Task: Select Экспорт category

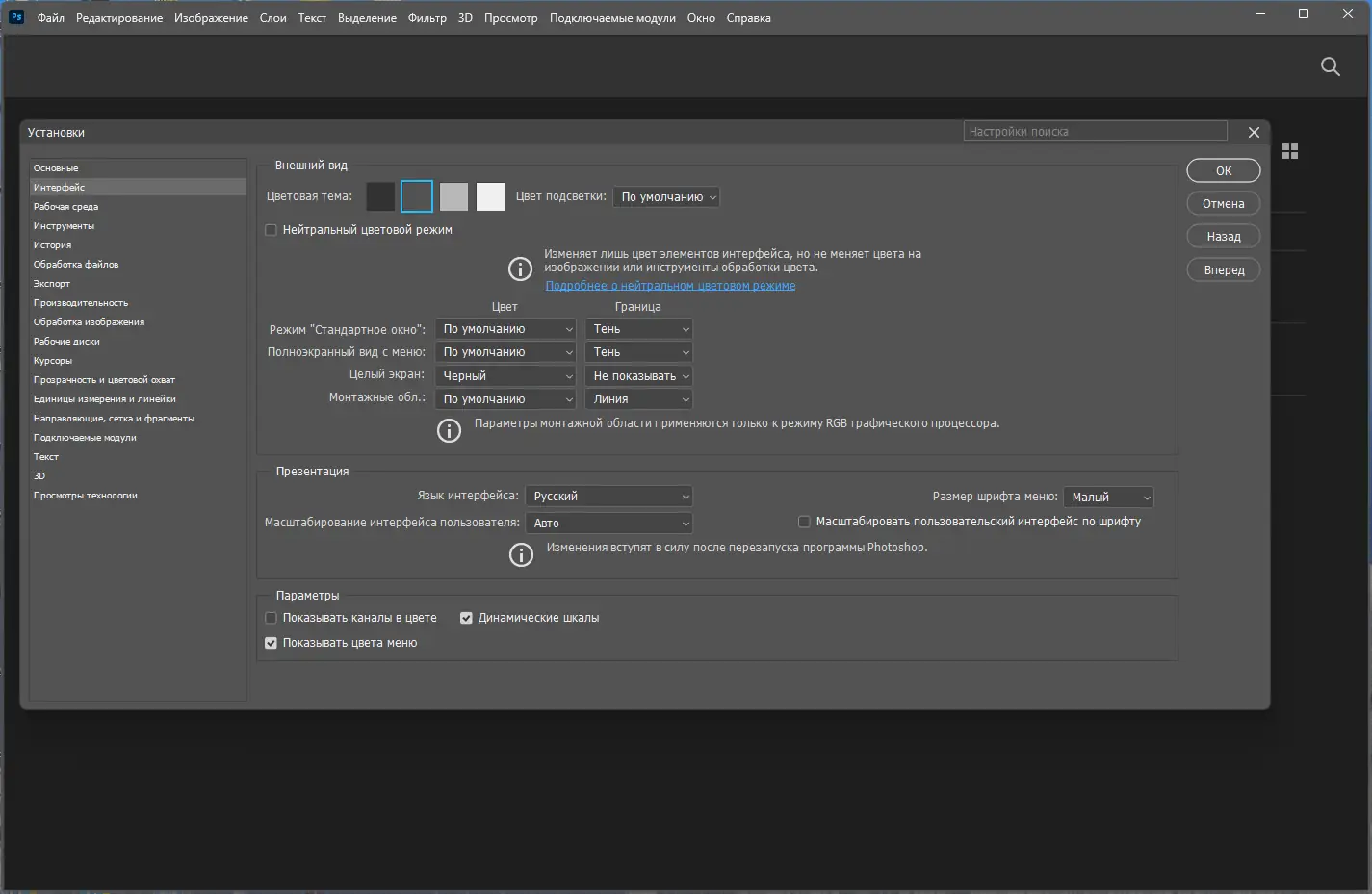Action: tap(138, 284)
